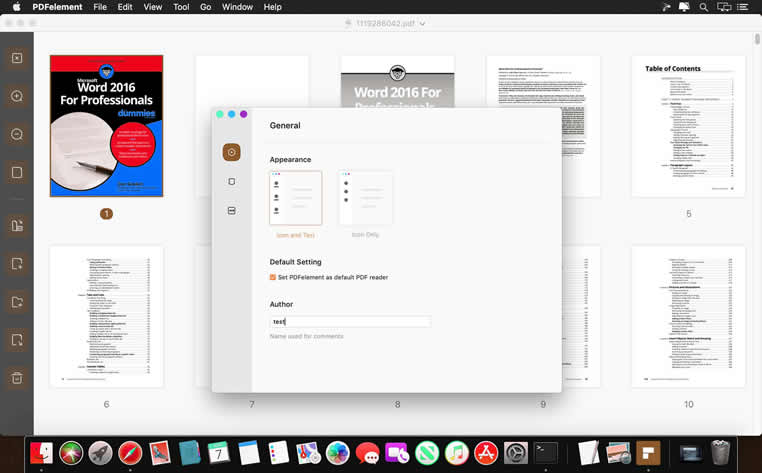
Task: Zoom out using the magnifier minus icon
Action: tap(17, 134)
